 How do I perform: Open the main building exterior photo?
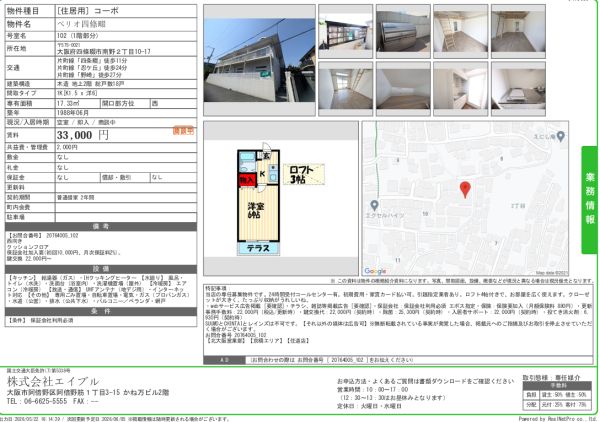pos(259,60)
